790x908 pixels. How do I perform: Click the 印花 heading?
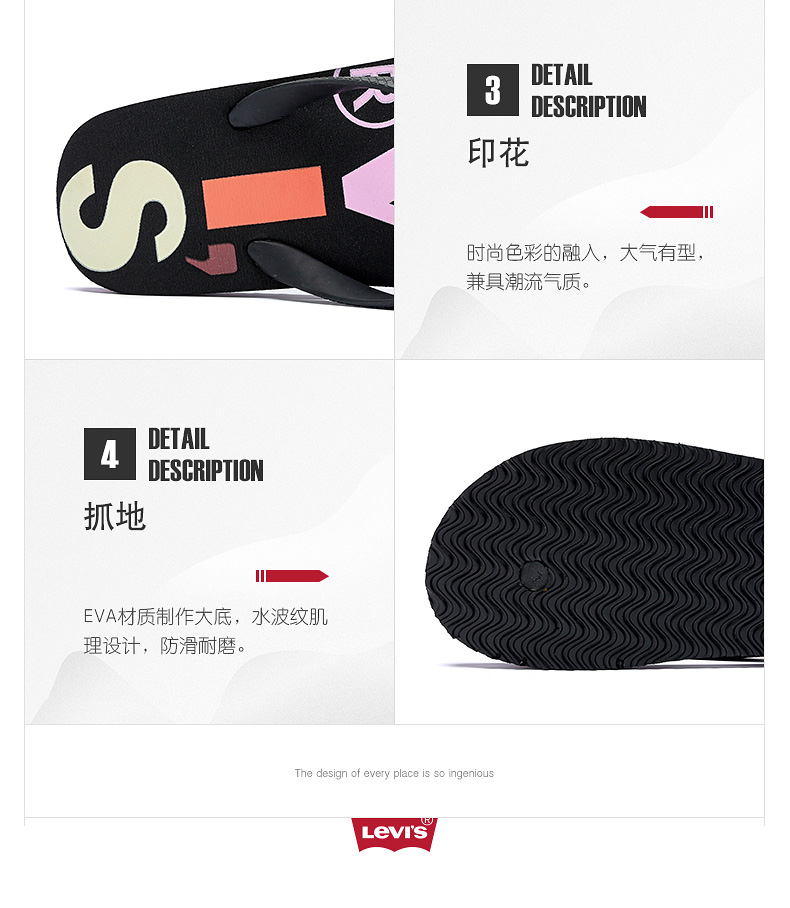(498, 153)
